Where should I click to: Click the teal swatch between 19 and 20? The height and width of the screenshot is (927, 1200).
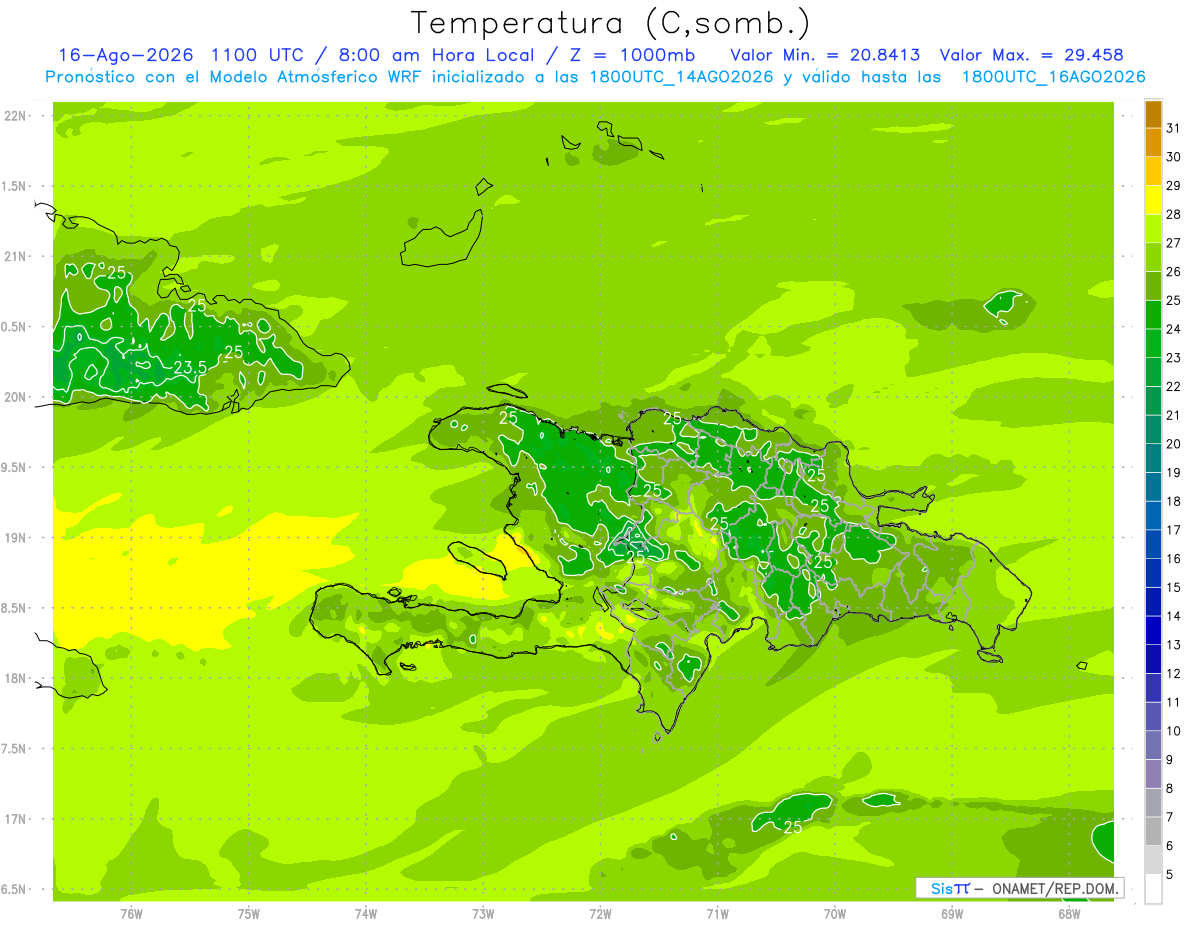1153,457
